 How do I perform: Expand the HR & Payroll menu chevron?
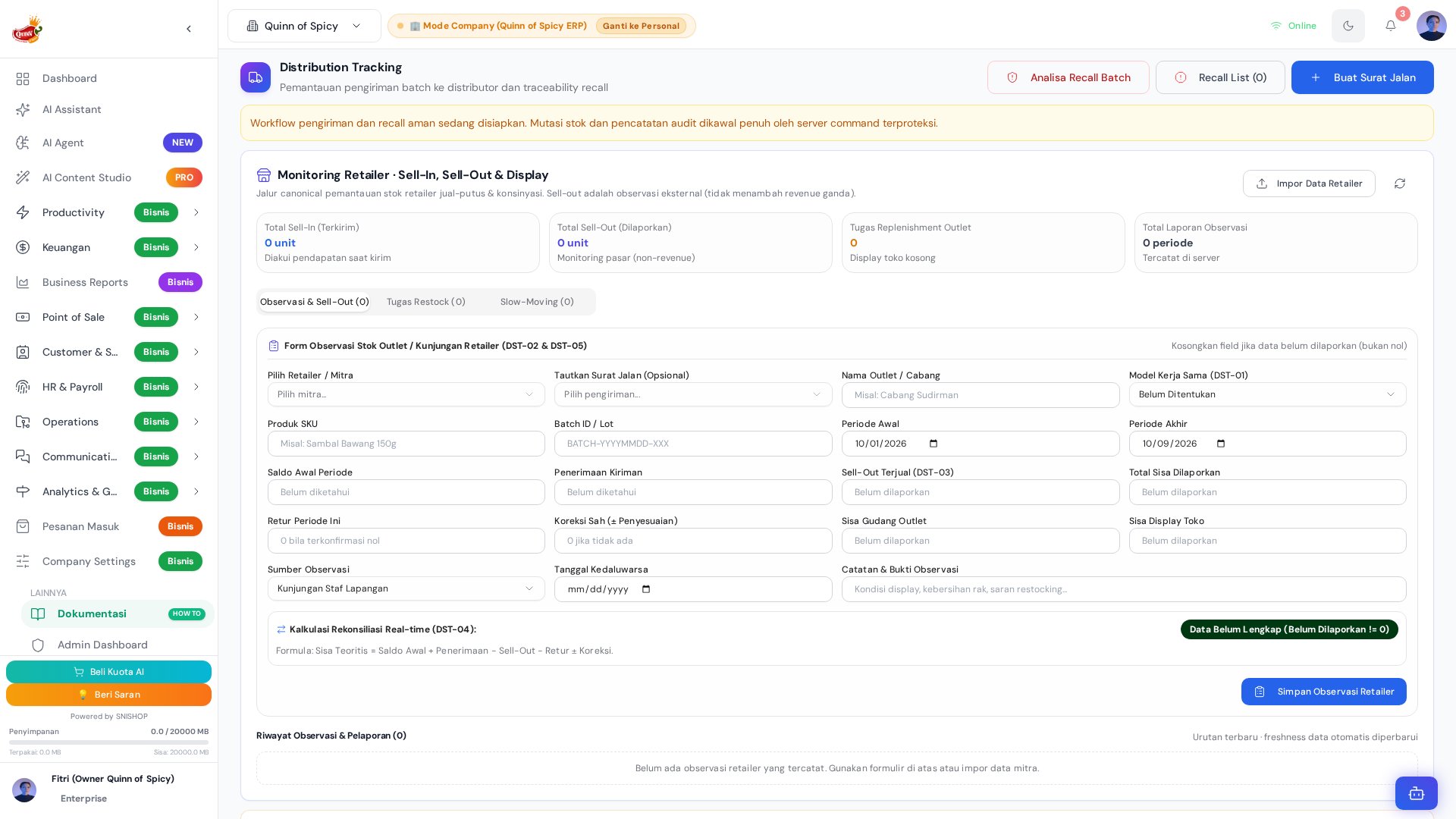(x=196, y=387)
